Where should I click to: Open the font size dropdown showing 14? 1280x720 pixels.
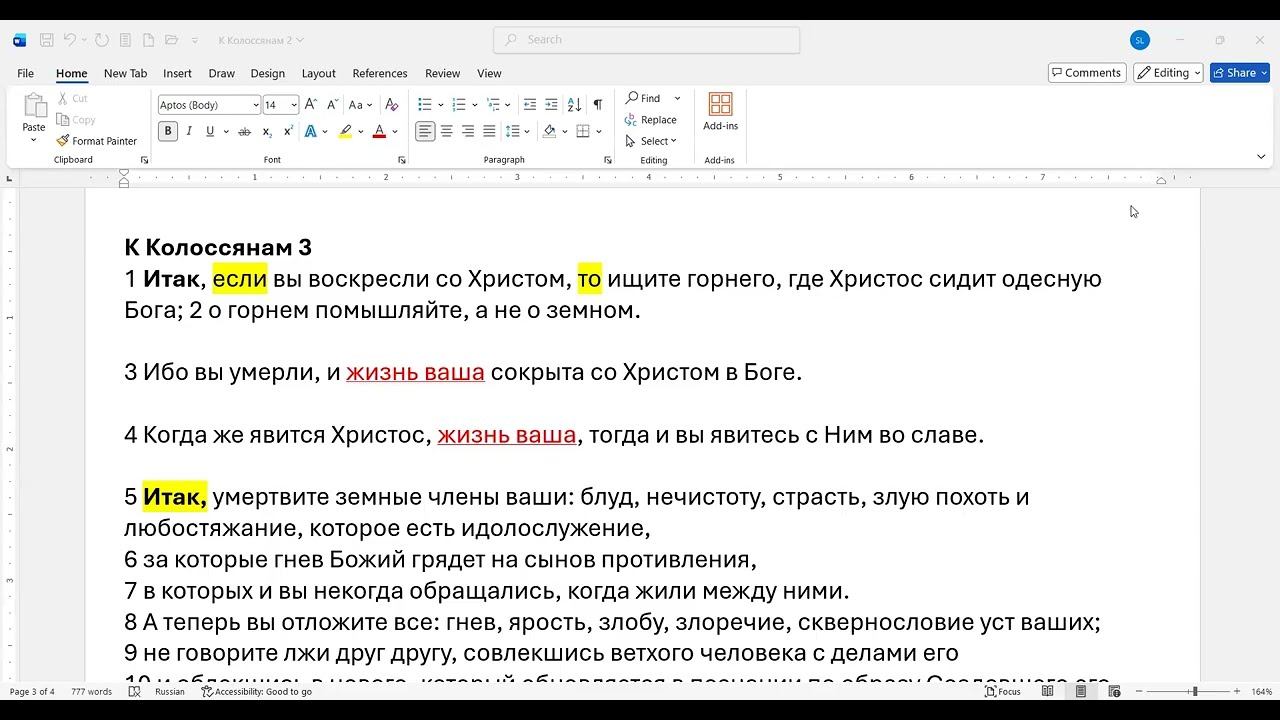point(294,105)
